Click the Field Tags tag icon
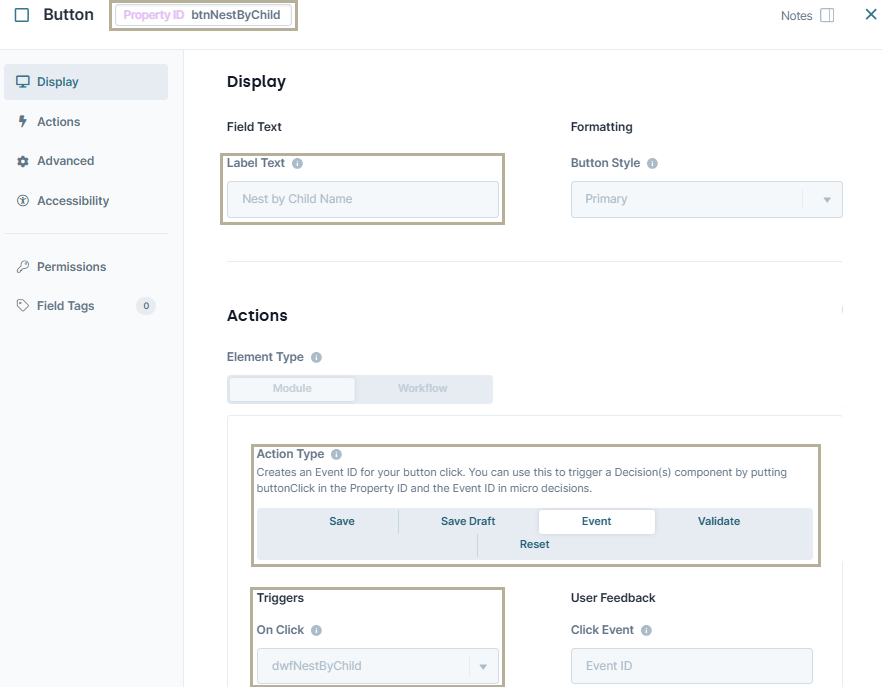Image resolution: width=882 pixels, height=687 pixels. pyautogui.click(x=22, y=305)
